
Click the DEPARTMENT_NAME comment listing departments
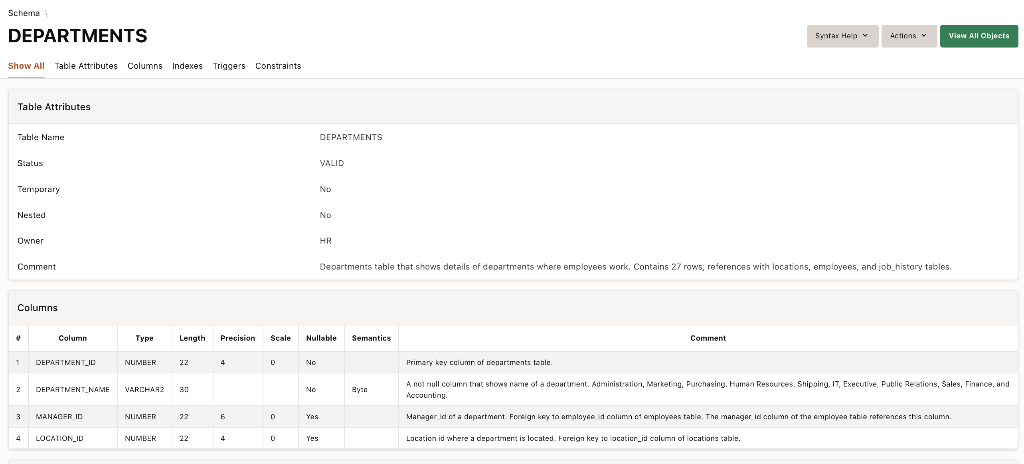tap(708, 389)
